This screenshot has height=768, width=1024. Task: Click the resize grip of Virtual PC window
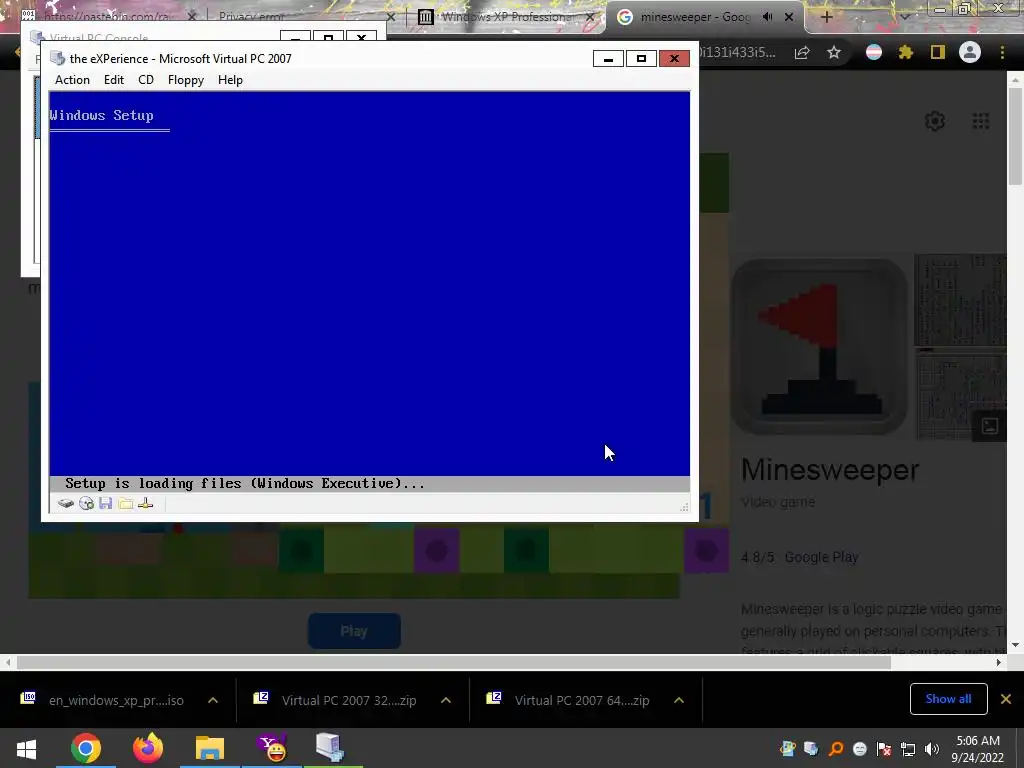[x=684, y=506]
